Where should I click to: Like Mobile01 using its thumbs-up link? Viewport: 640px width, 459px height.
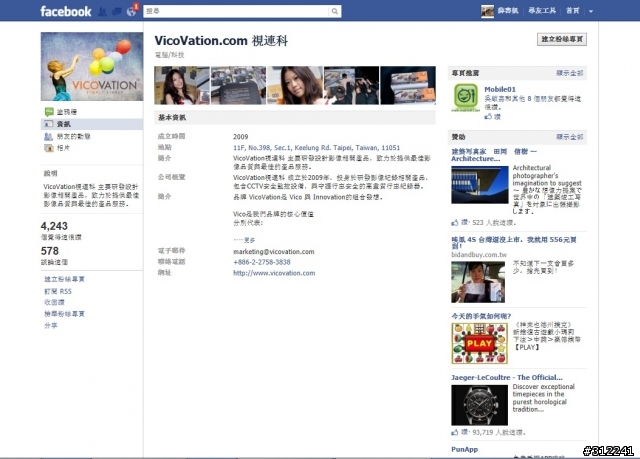click(493, 117)
